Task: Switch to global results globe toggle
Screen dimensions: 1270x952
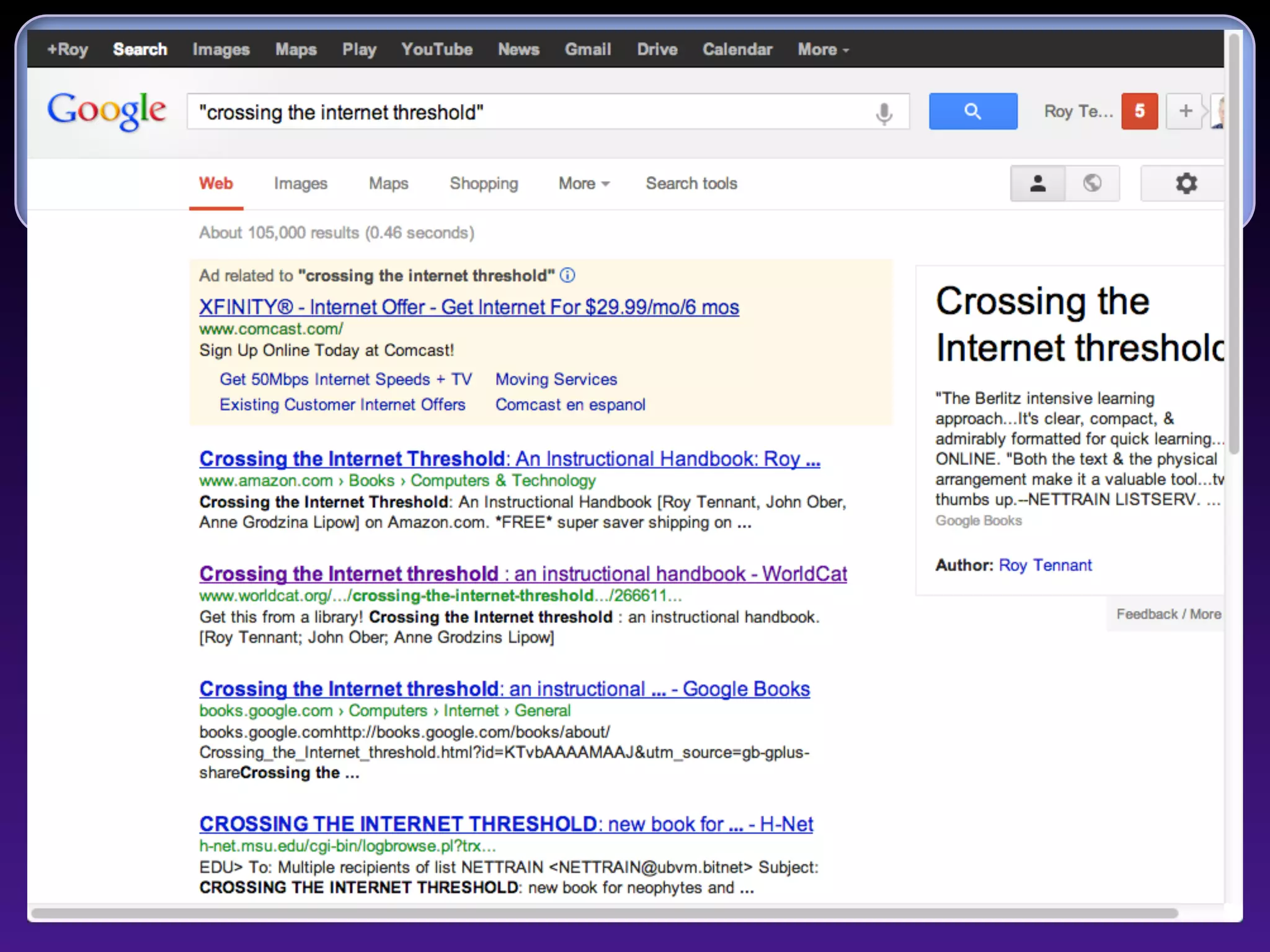Action: click(1092, 184)
